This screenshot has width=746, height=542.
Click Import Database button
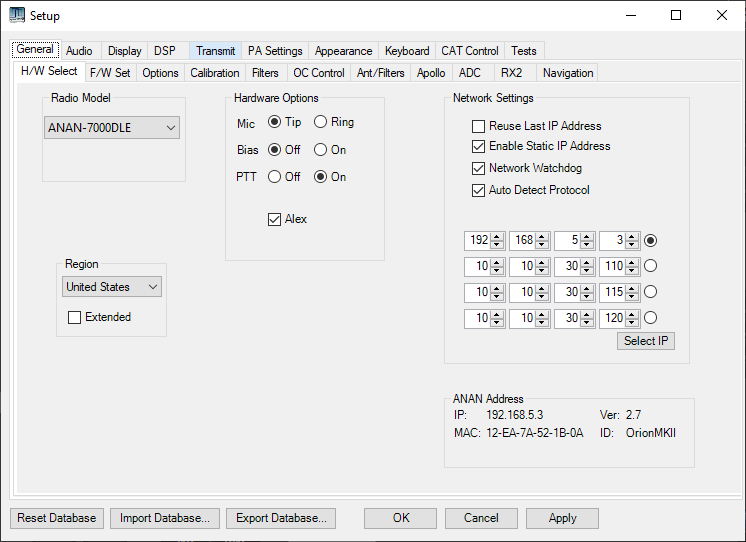[165, 518]
